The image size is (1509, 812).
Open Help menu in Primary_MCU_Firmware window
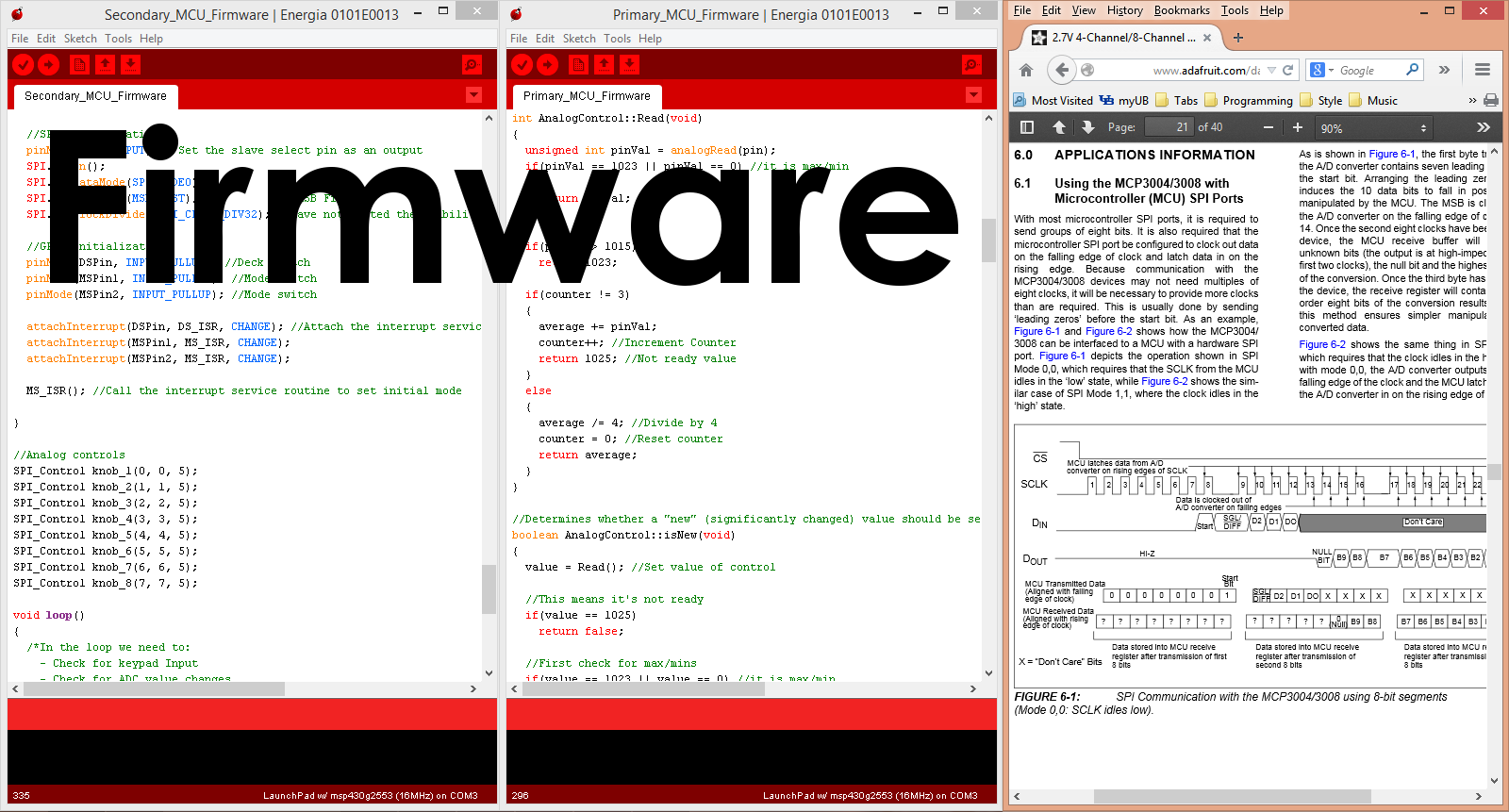coord(650,39)
